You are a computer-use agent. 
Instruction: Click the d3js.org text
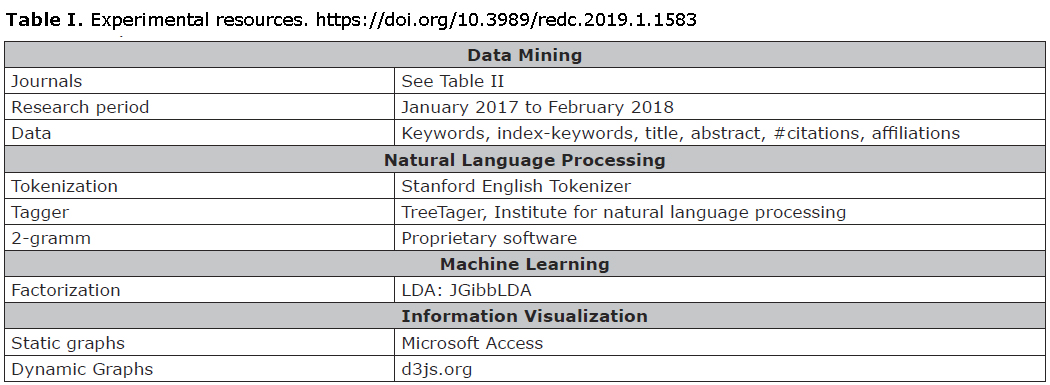coord(437,370)
